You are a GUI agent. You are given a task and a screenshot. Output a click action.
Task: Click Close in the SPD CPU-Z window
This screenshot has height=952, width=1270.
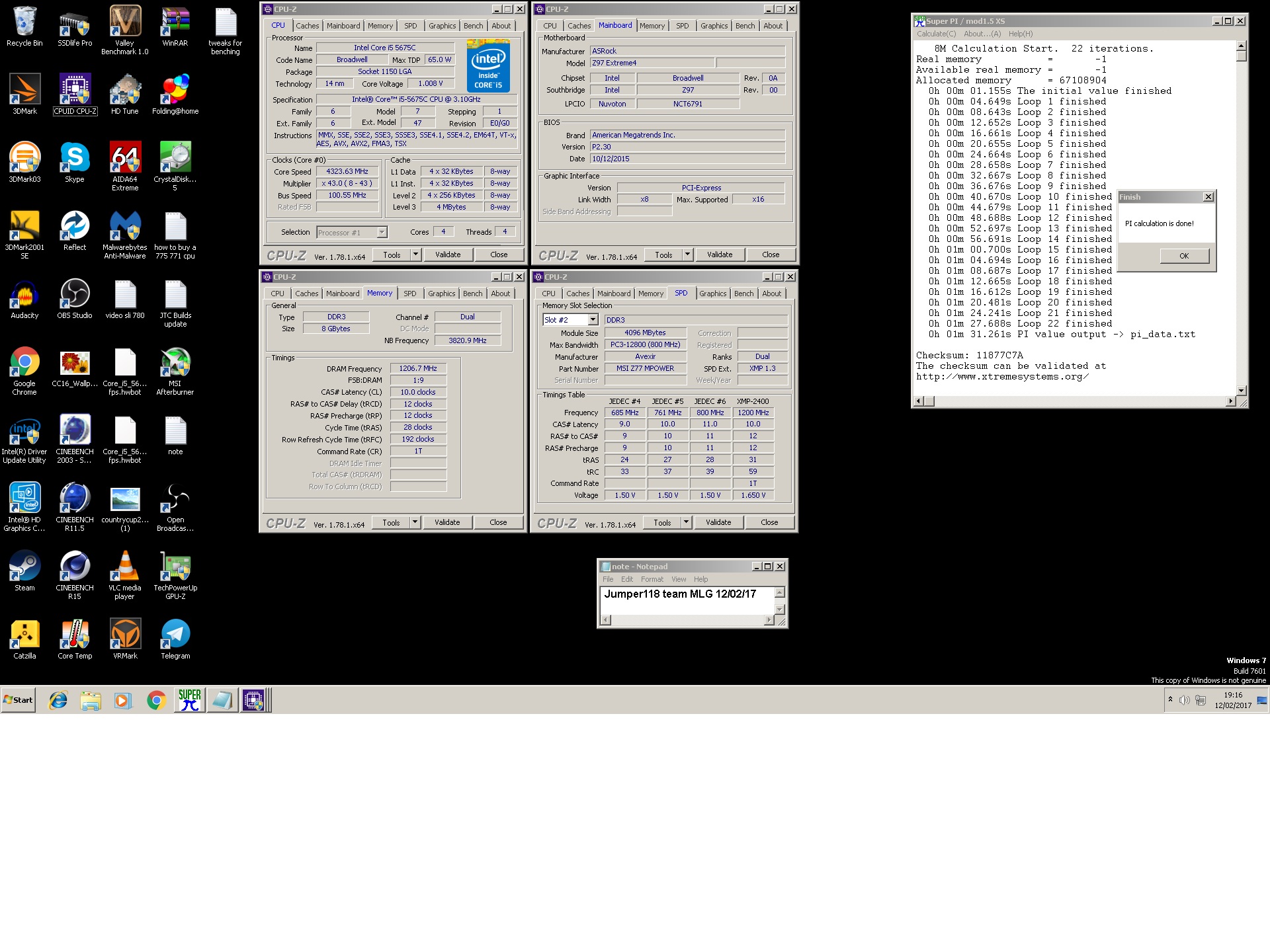(769, 522)
